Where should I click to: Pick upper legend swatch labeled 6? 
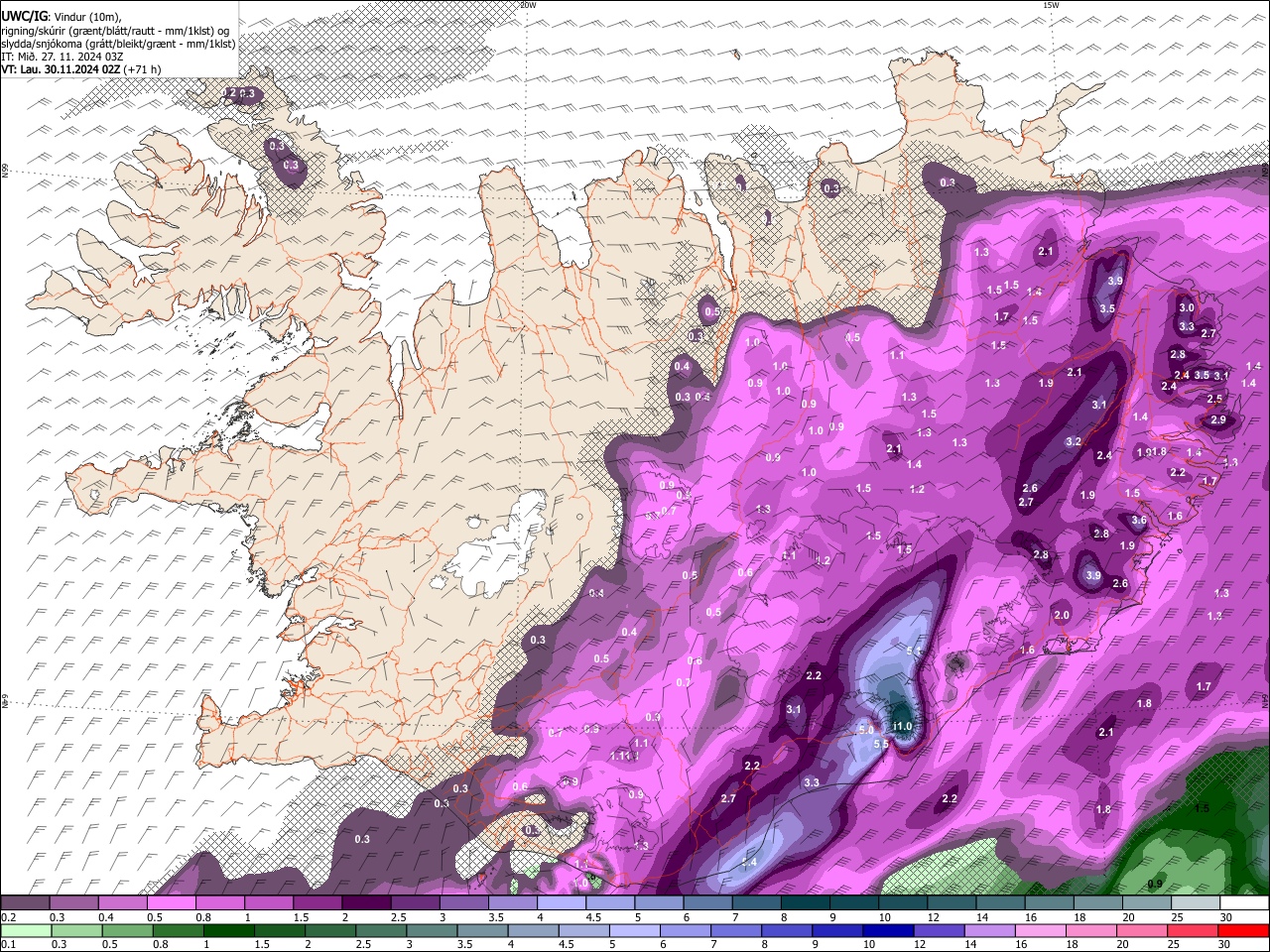(707, 902)
